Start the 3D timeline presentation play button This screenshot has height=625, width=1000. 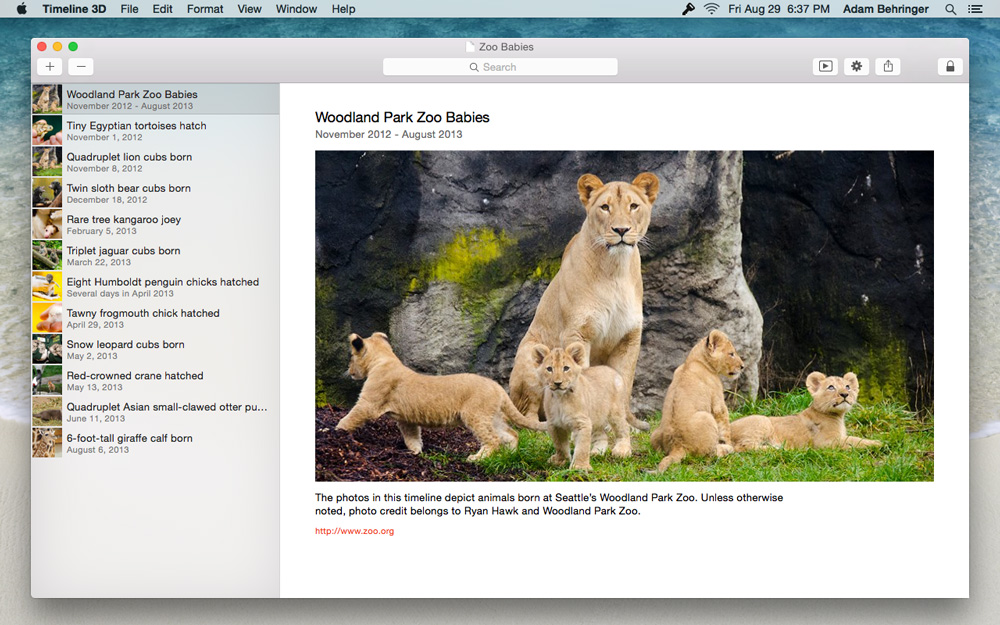(825, 66)
